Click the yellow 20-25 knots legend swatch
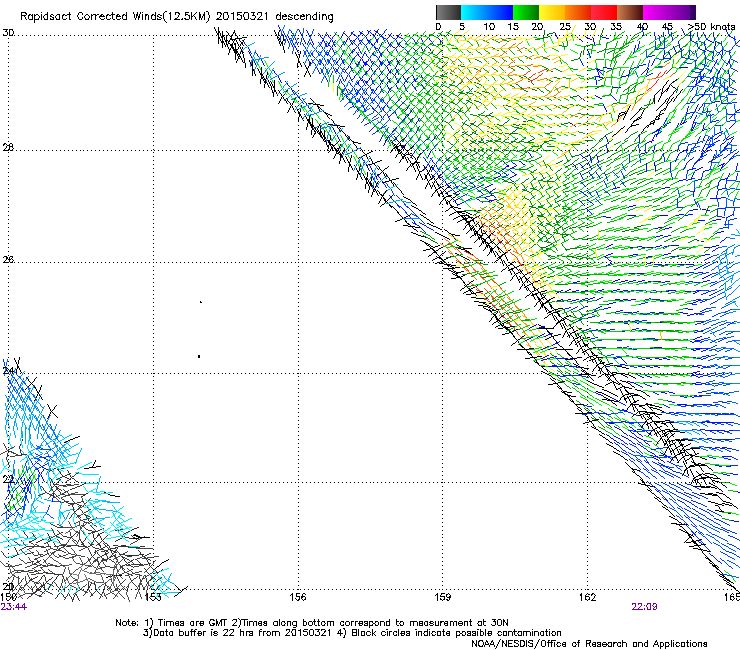Screen dimensions: 740x650 pyautogui.click(x=552, y=12)
